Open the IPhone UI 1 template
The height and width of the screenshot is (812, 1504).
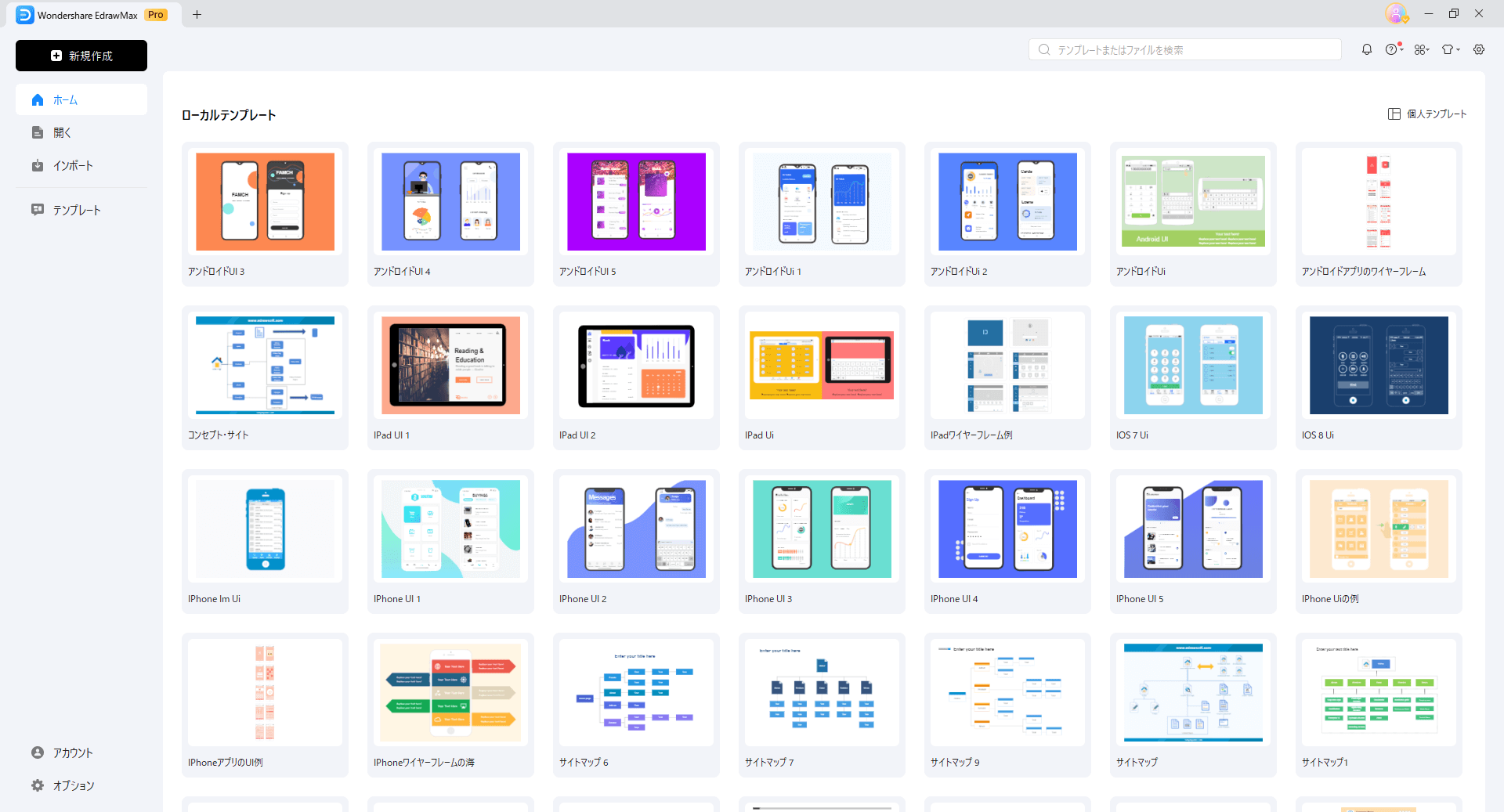[450, 541]
